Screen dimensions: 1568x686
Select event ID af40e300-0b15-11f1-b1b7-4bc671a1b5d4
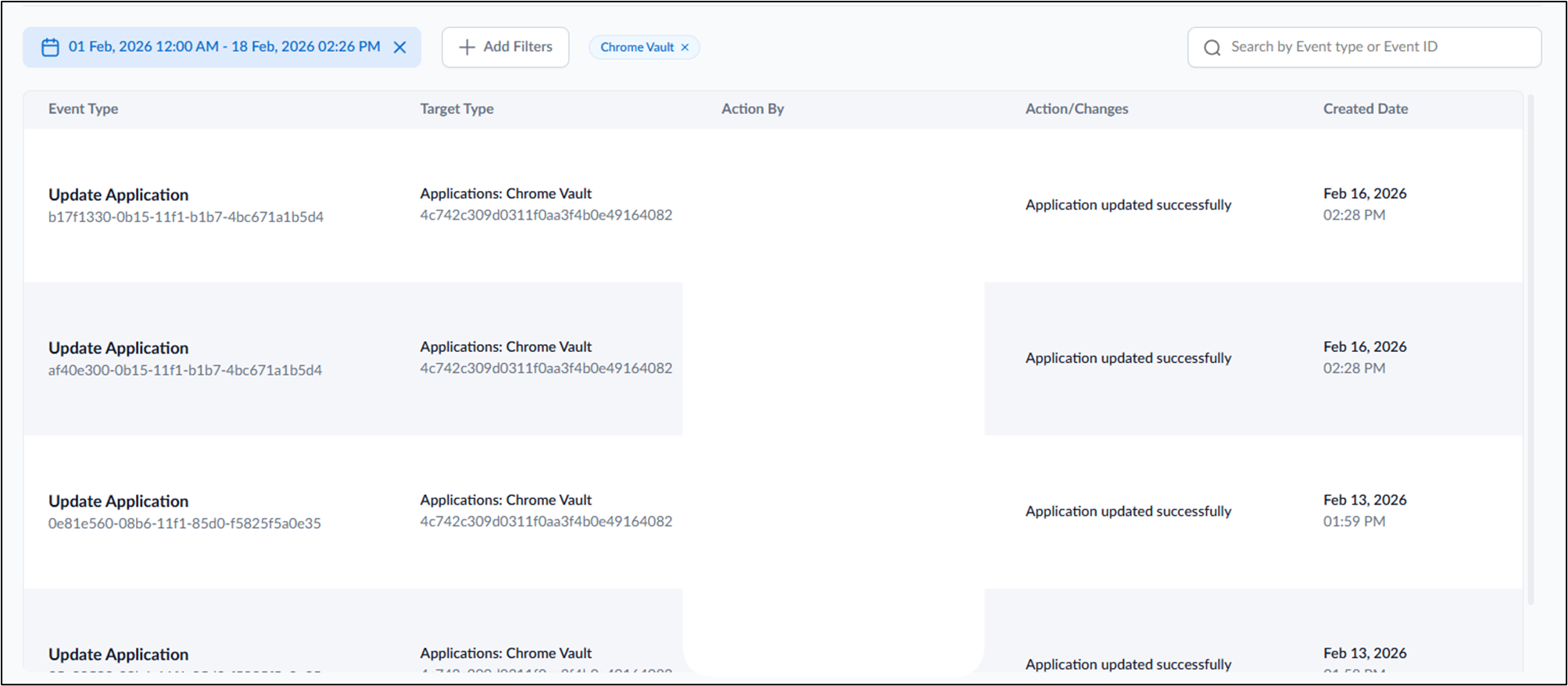pos(185,371)
